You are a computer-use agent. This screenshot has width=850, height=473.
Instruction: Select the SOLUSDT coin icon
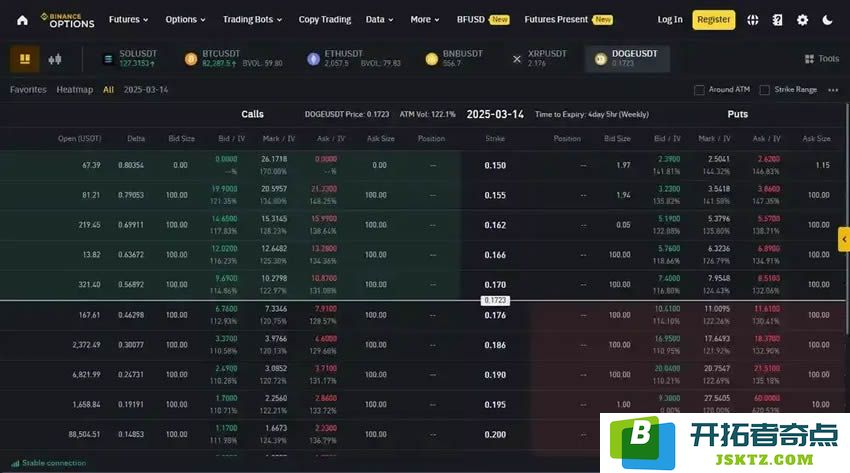click(x=108, y=59)
